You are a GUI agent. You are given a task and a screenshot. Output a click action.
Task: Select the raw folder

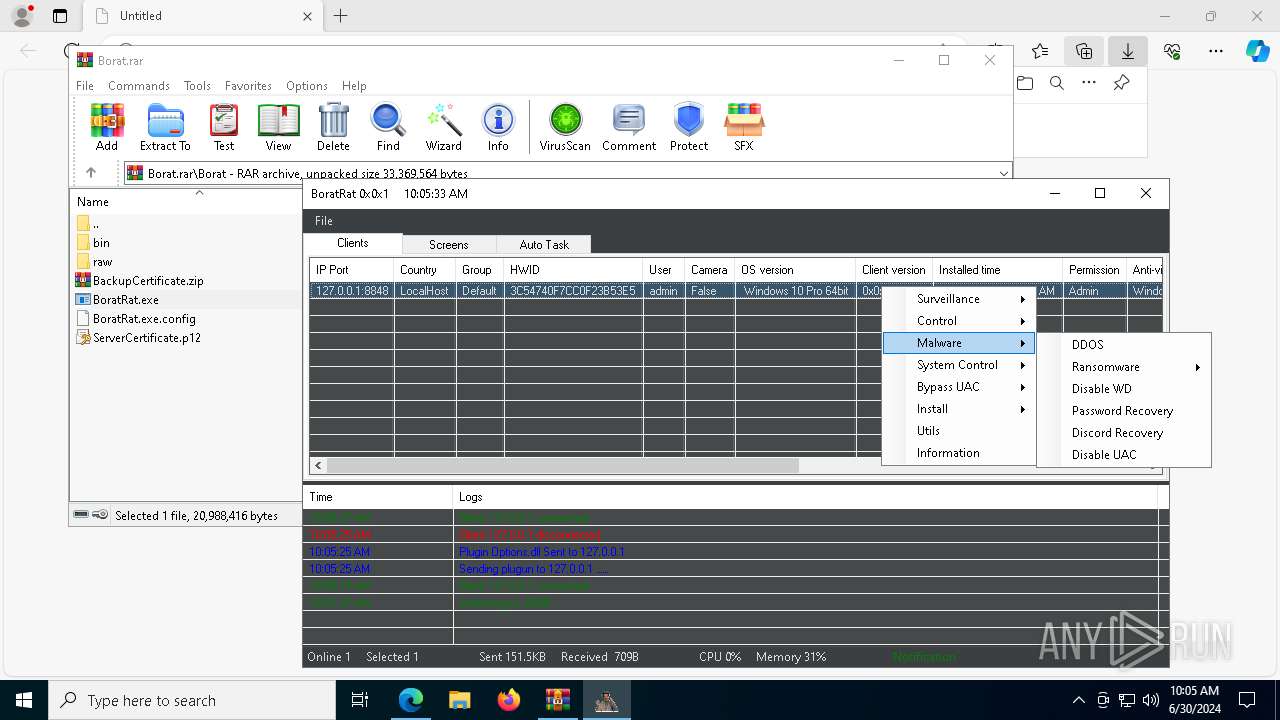click(94, 262)
